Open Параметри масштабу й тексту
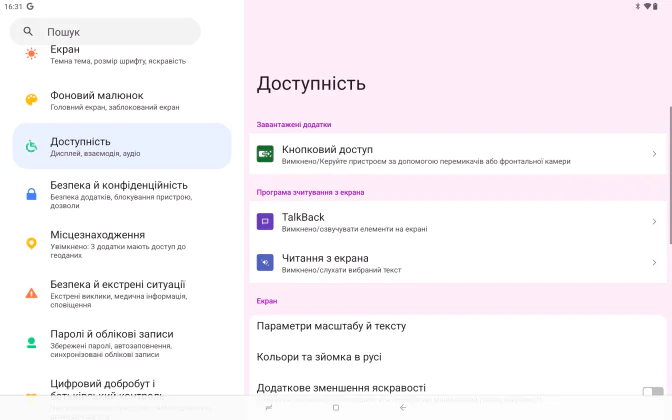 click(x=458, y=326)
